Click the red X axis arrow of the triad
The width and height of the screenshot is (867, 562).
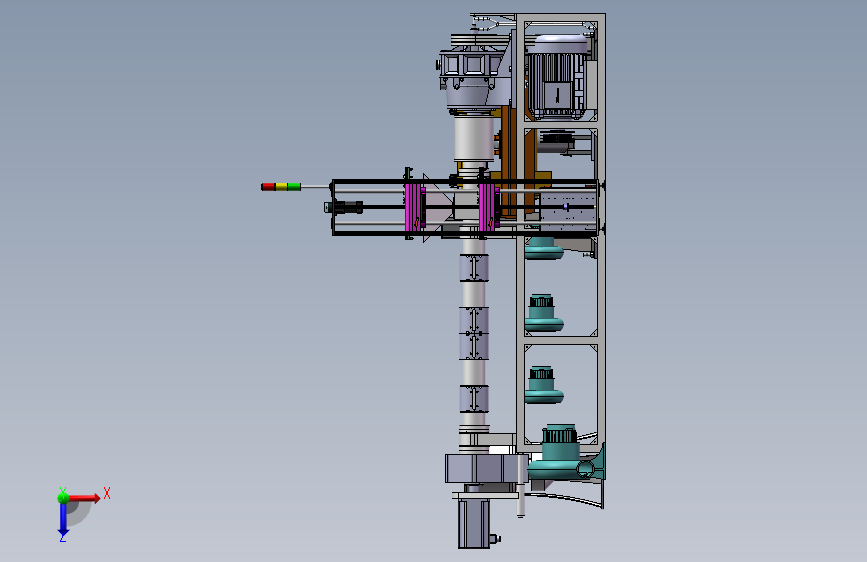click(84, 498)
